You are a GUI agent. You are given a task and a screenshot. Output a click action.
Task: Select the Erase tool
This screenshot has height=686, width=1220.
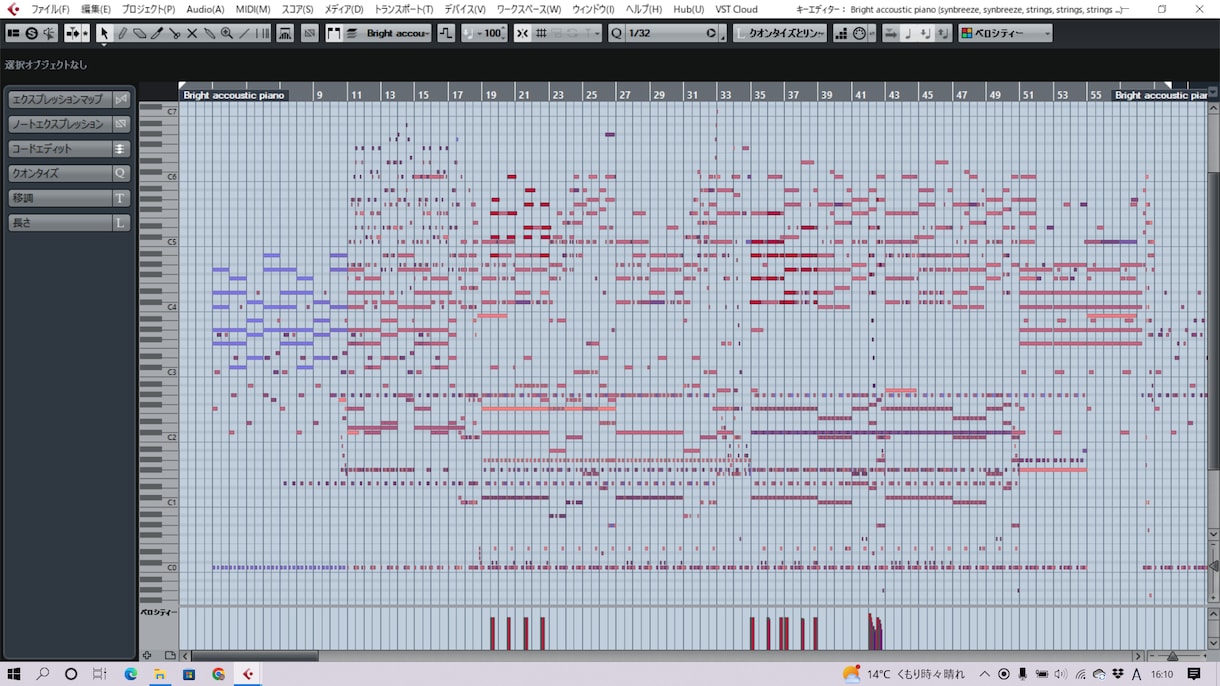pos(139,33)
